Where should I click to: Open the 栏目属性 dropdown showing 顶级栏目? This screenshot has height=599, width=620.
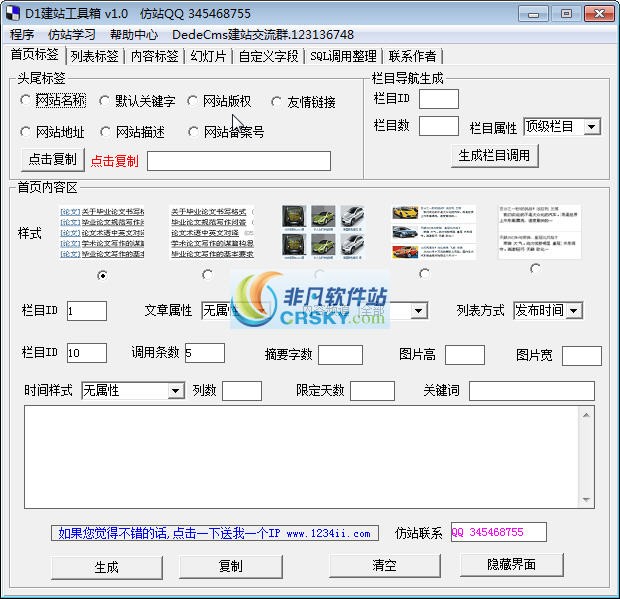(562, 127)
